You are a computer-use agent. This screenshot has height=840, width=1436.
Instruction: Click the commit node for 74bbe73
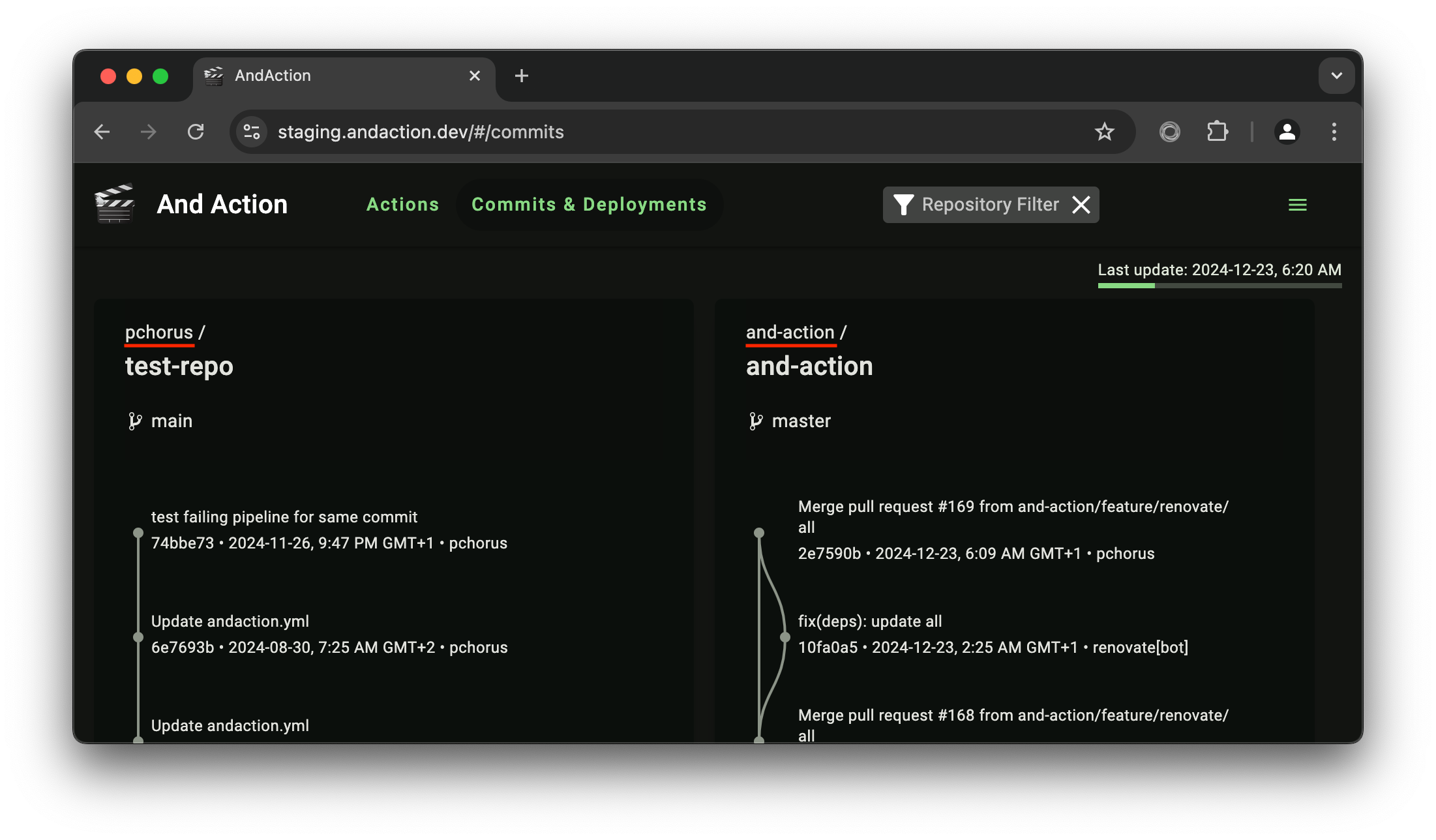point(138,532)
